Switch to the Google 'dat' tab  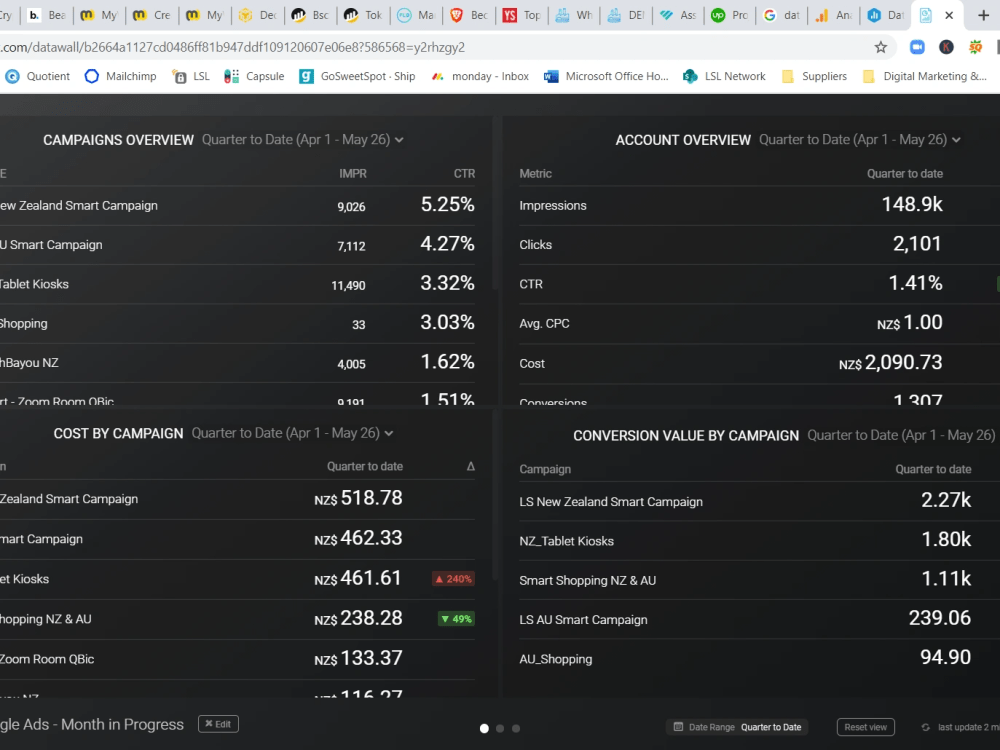tap(781, 15)
